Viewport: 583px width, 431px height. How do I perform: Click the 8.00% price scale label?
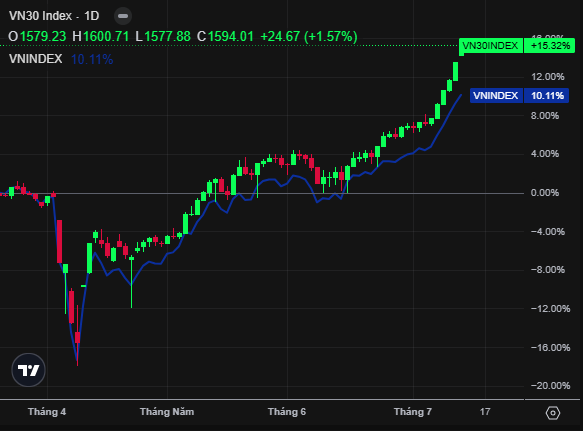point(545,116)
